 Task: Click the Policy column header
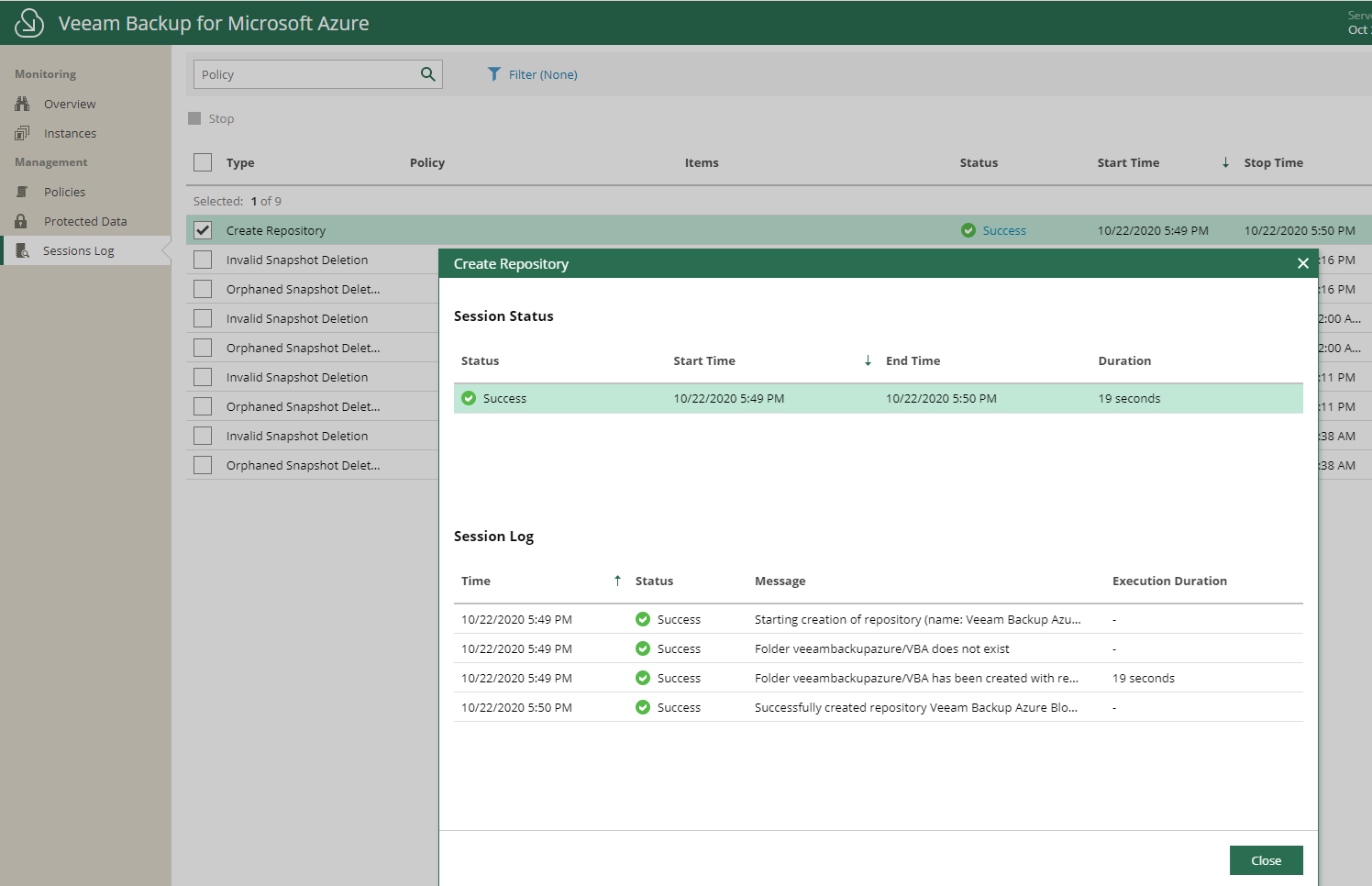427,162
